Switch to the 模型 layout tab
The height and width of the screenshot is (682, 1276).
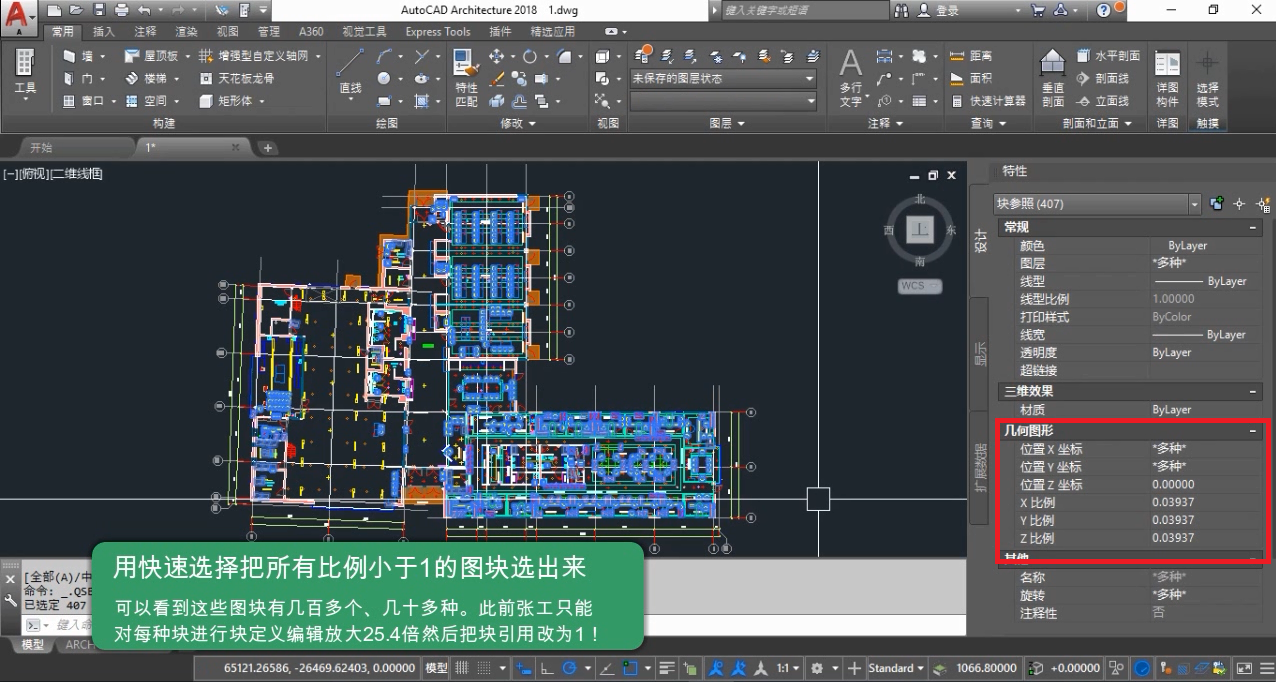click(33, 645)
